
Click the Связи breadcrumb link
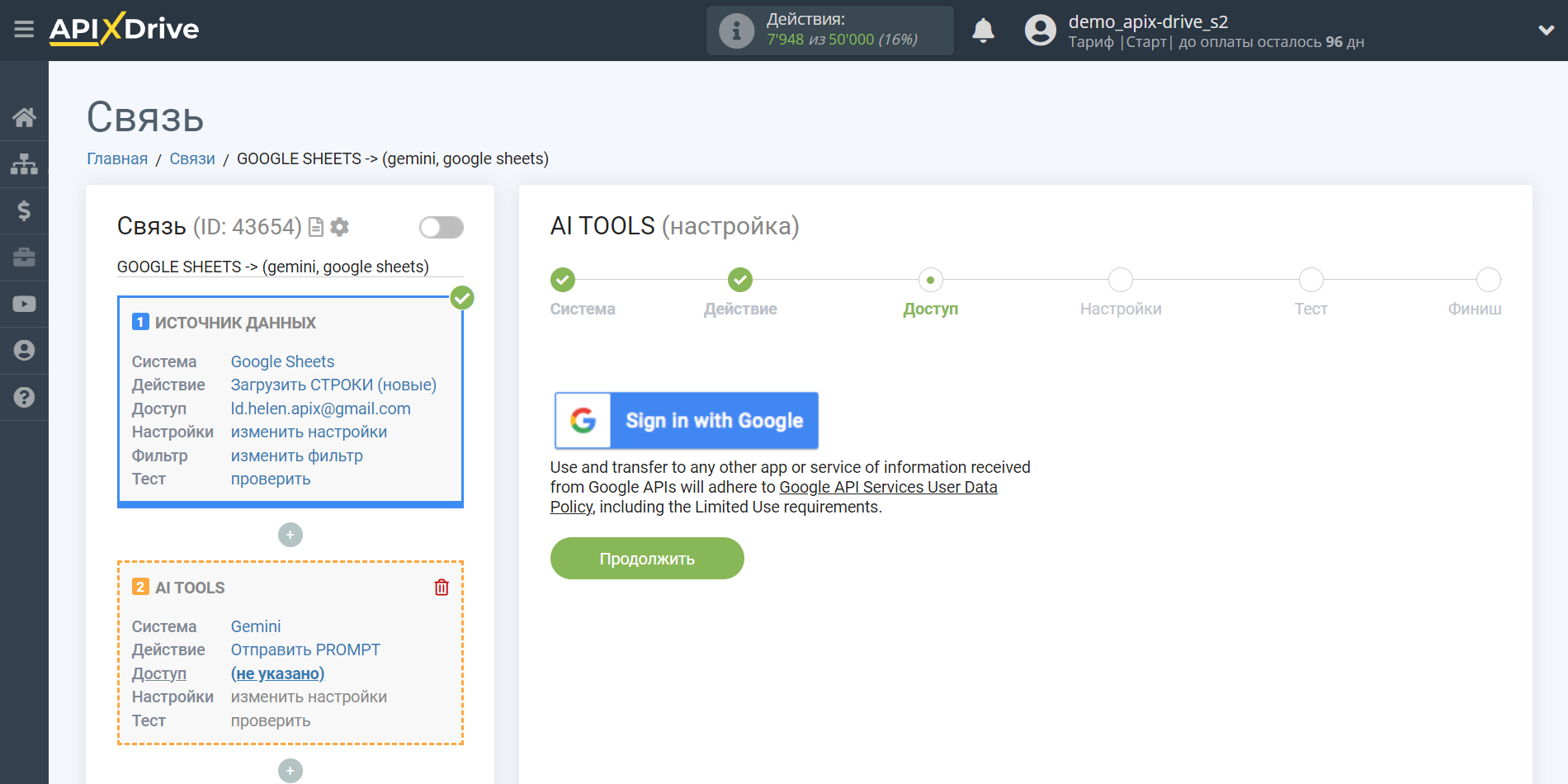tap(192, 158)
